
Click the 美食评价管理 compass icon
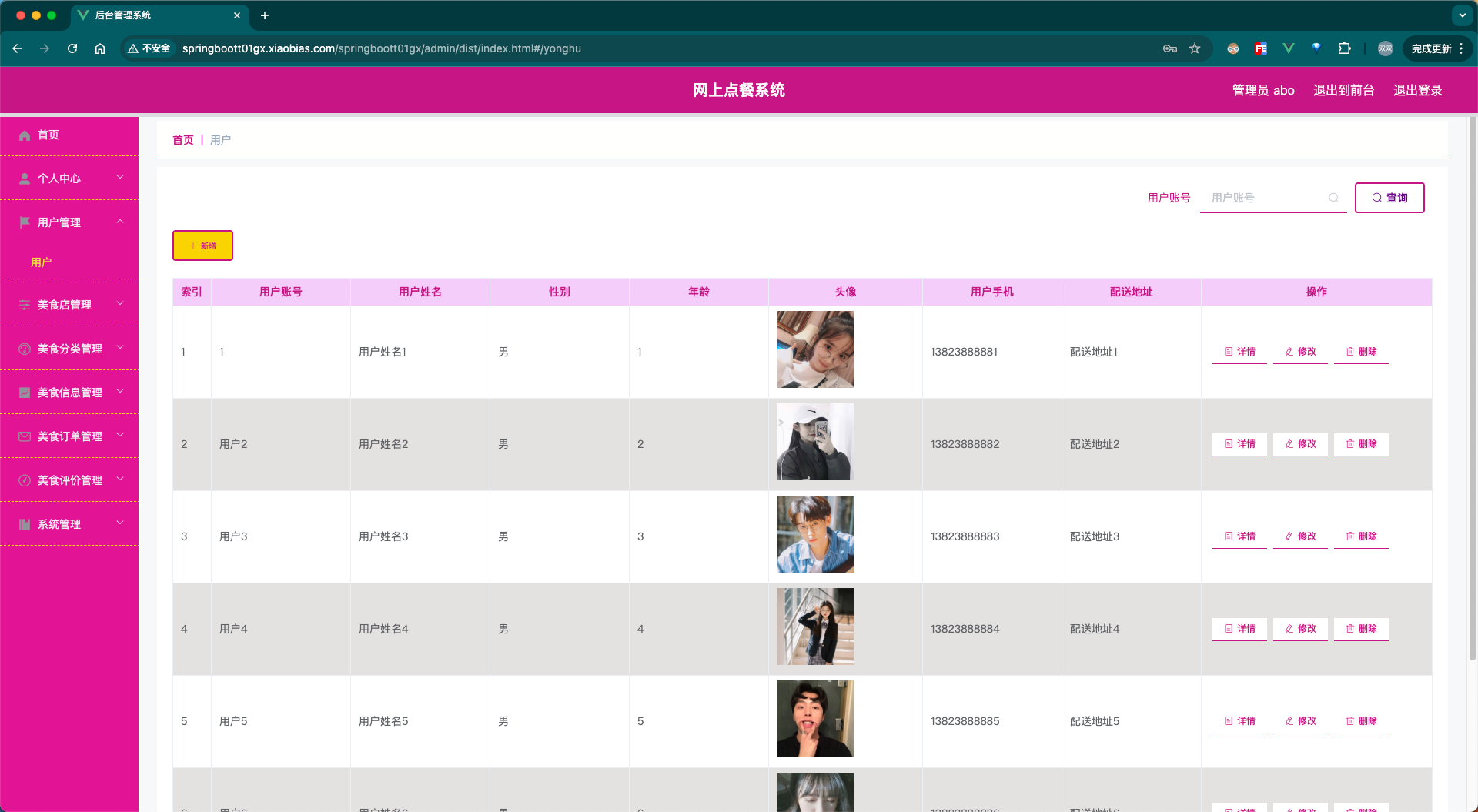click(25, 480)
